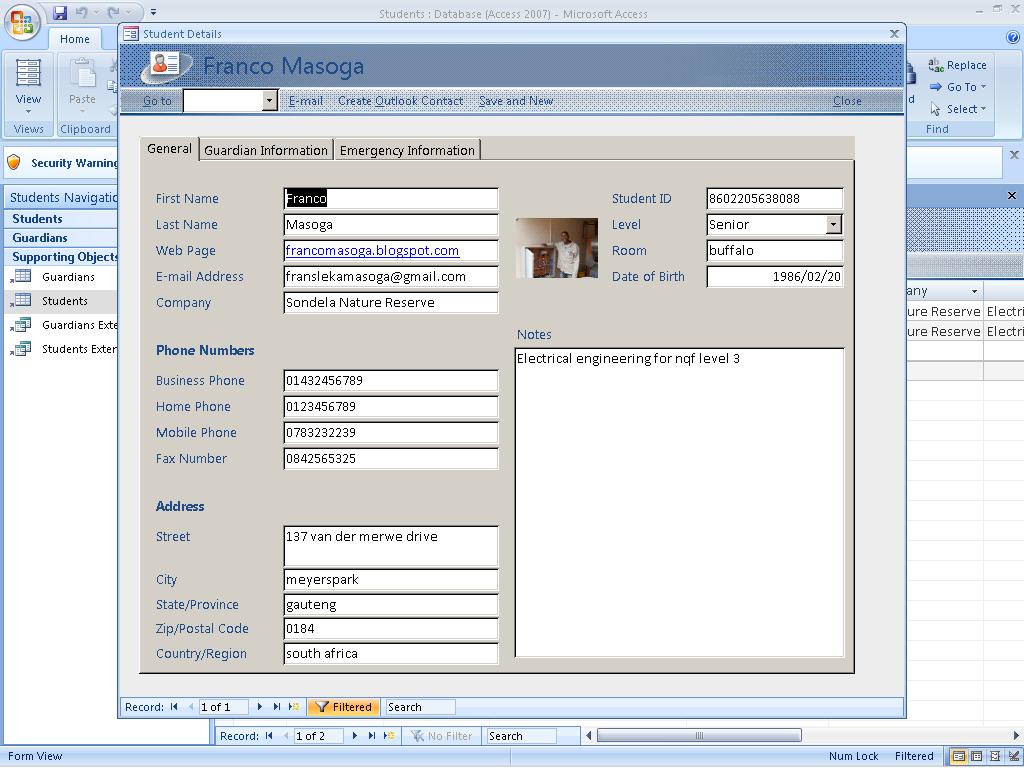This screenshot has width=1024, height=768.
Task: Go to last record in background datasheet bar
Action: [372, 736]
